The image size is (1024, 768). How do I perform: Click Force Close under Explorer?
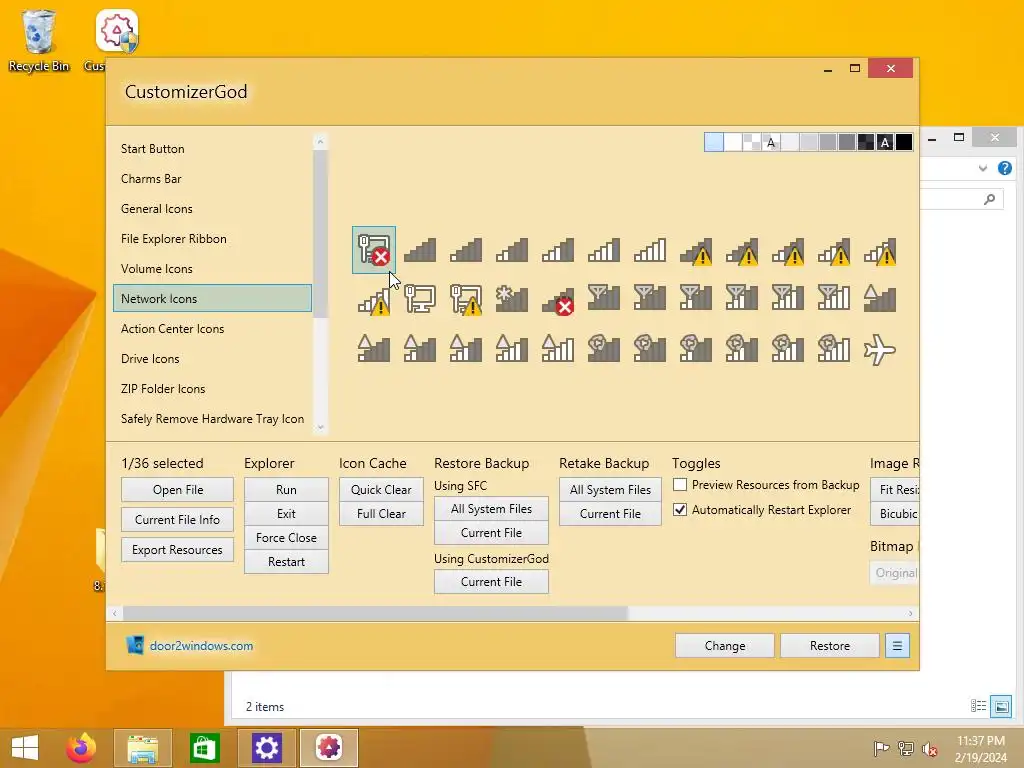[286, 538]
